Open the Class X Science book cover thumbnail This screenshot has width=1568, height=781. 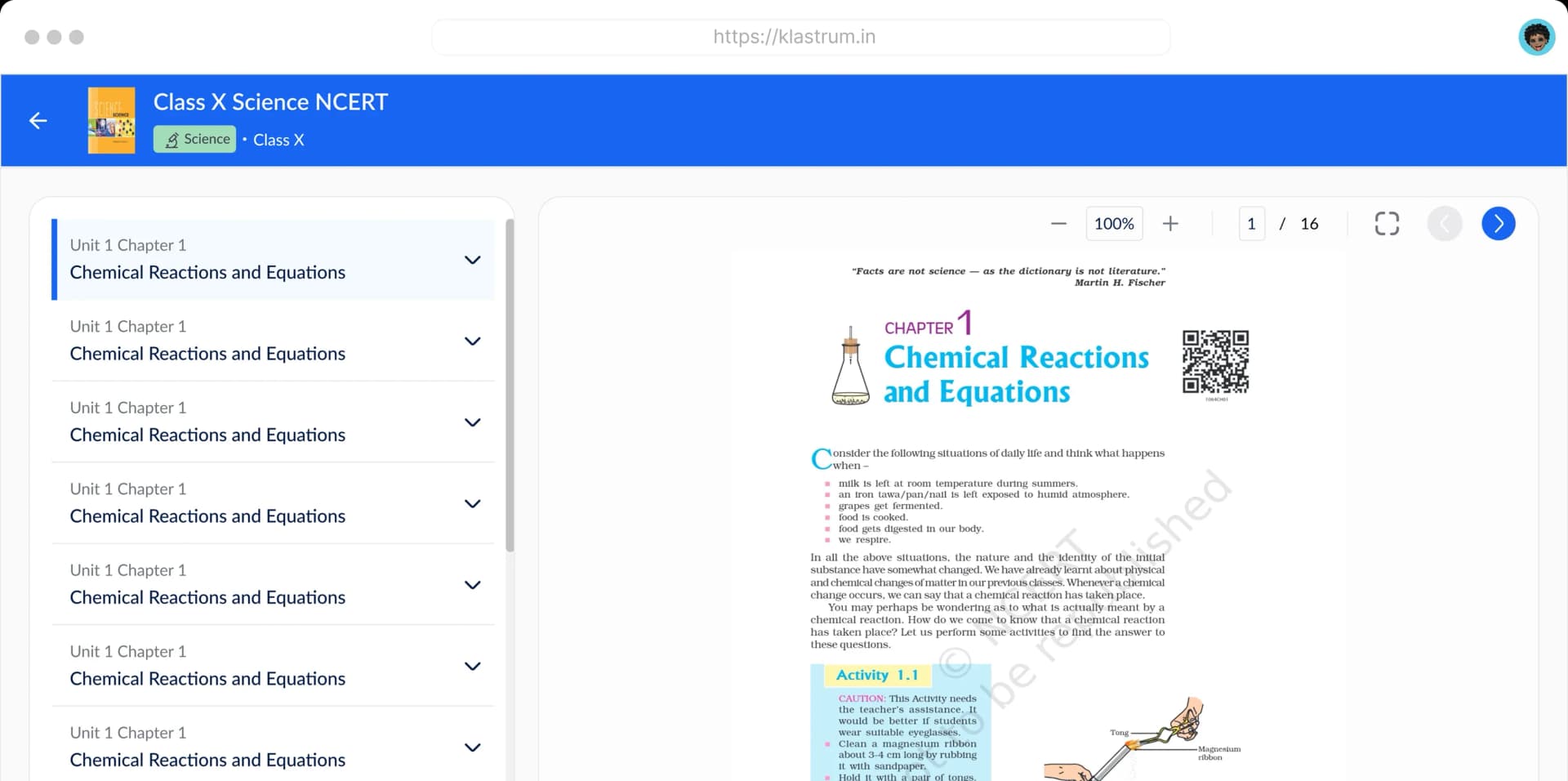[x=112, y=120]
